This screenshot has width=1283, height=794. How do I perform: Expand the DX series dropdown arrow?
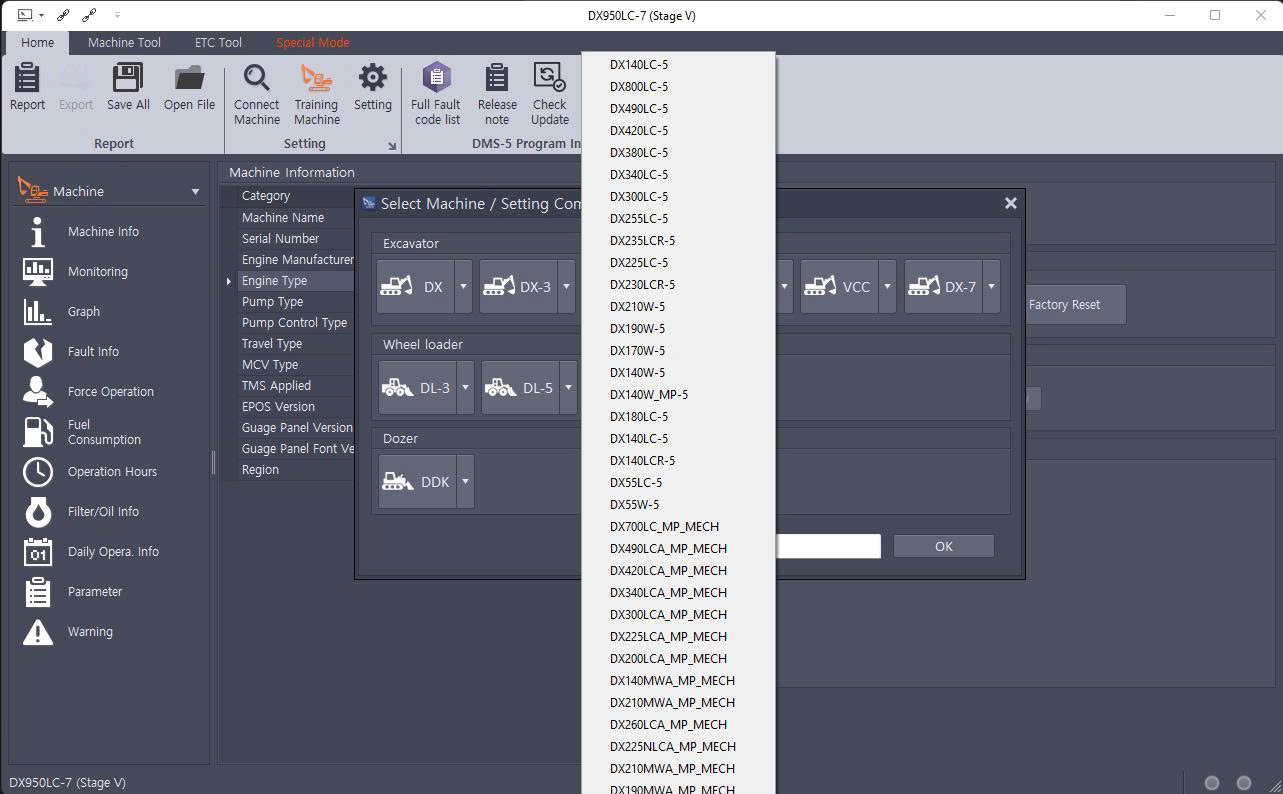point(463,287)
